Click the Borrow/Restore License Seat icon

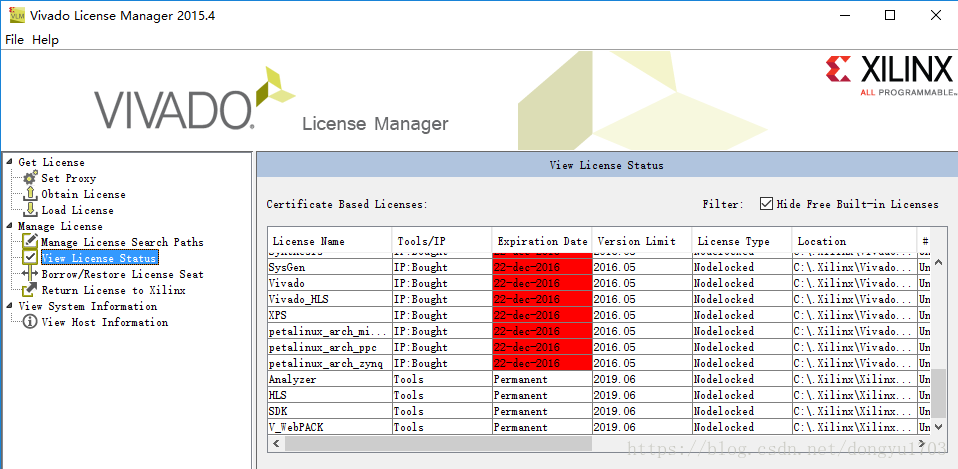point(31,274)
